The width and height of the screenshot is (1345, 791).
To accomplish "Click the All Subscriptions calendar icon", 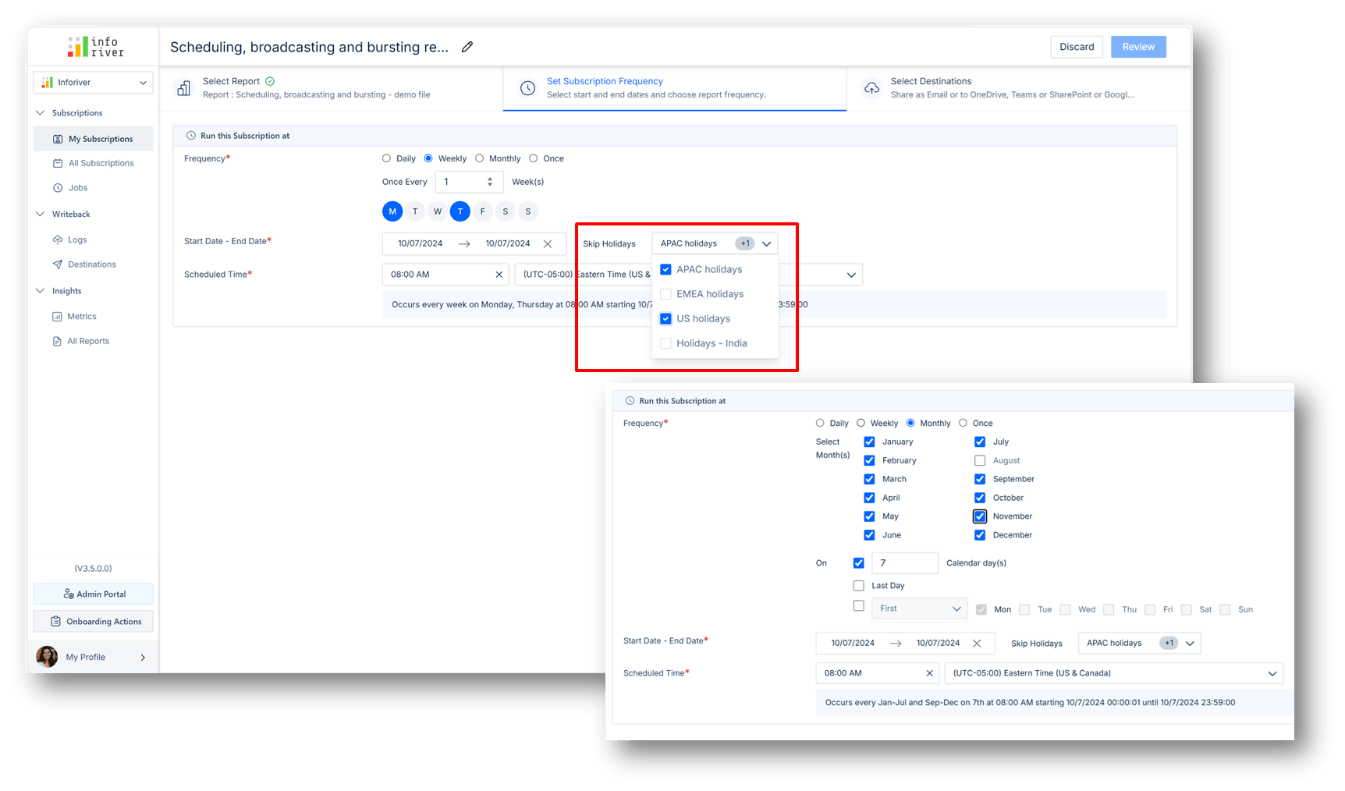I will pyautogui.click(x=57, y=163).
